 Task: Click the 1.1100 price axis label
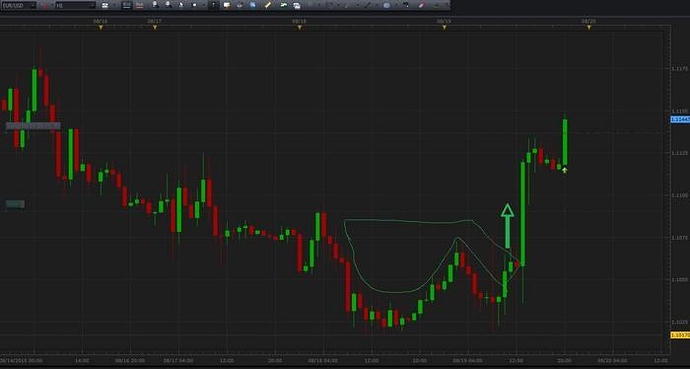pos(679,195)
